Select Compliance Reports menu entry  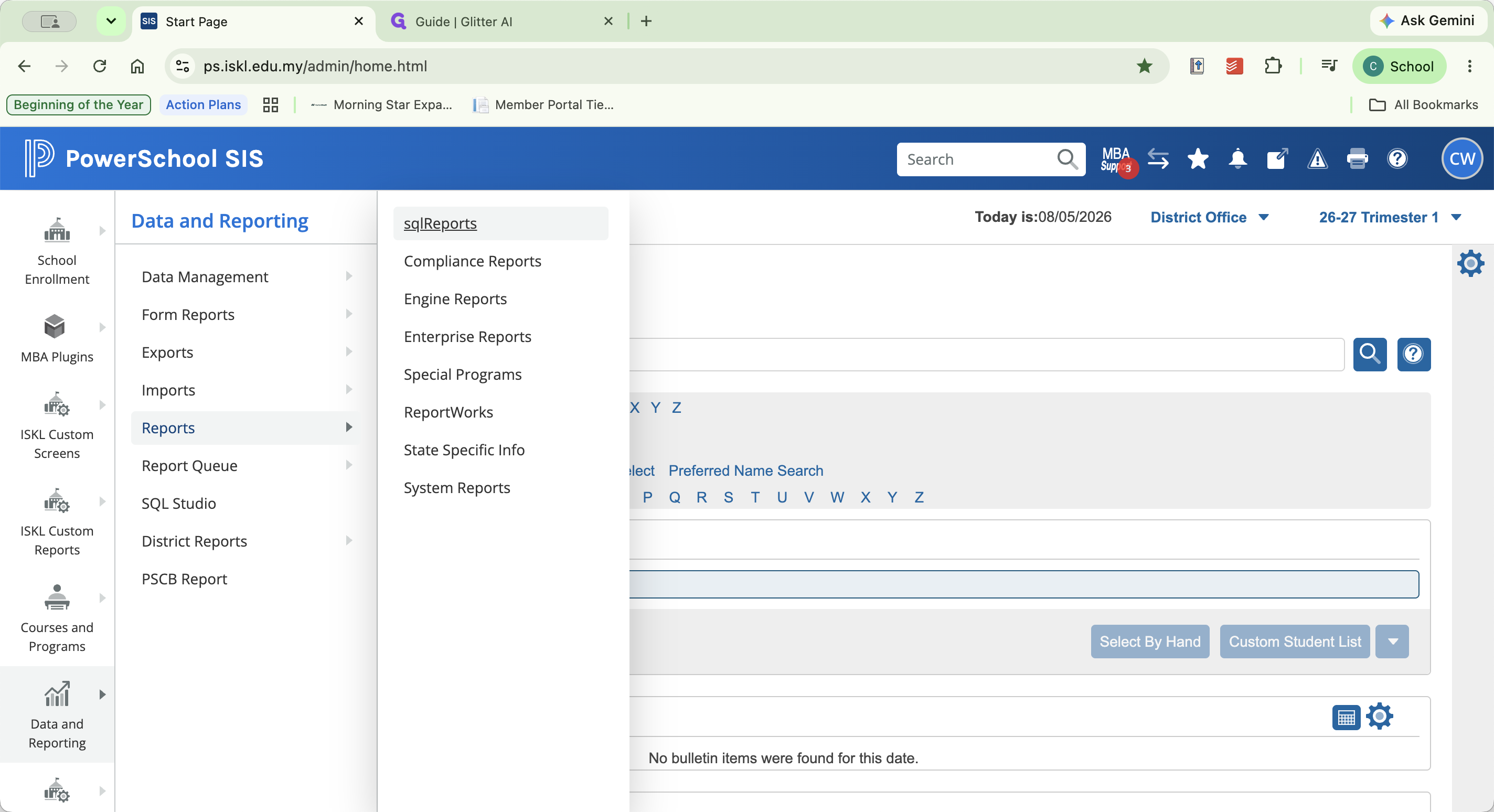pyautogui.click(x=472, y=261)
